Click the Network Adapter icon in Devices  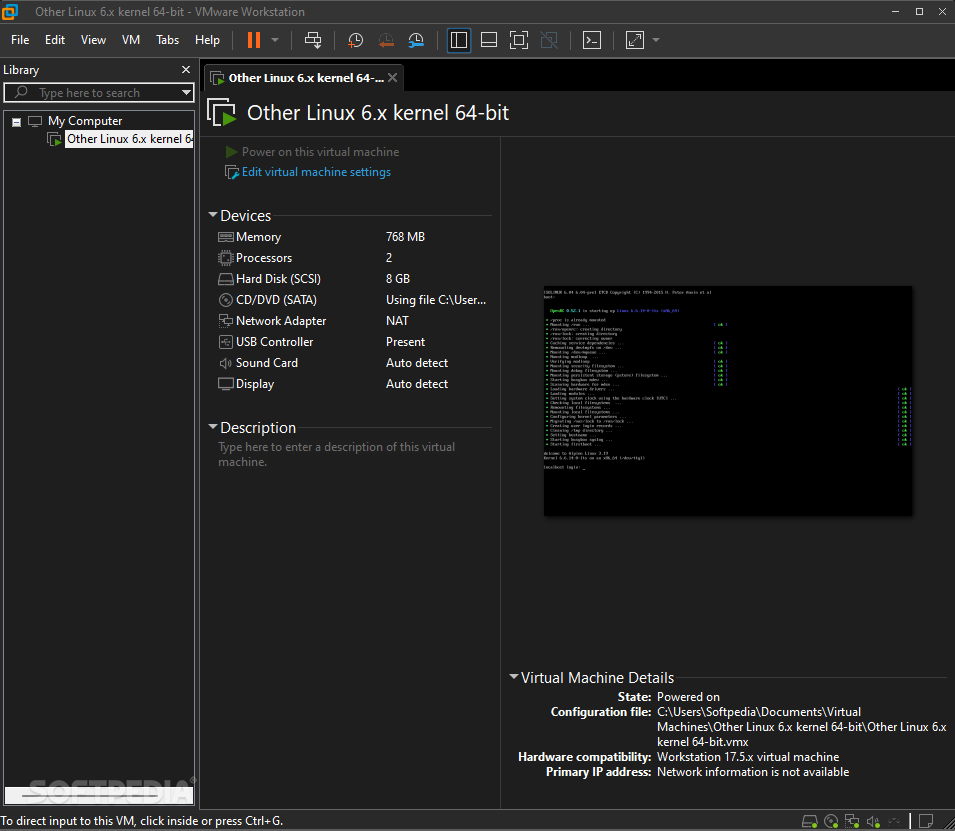[226, 320]
